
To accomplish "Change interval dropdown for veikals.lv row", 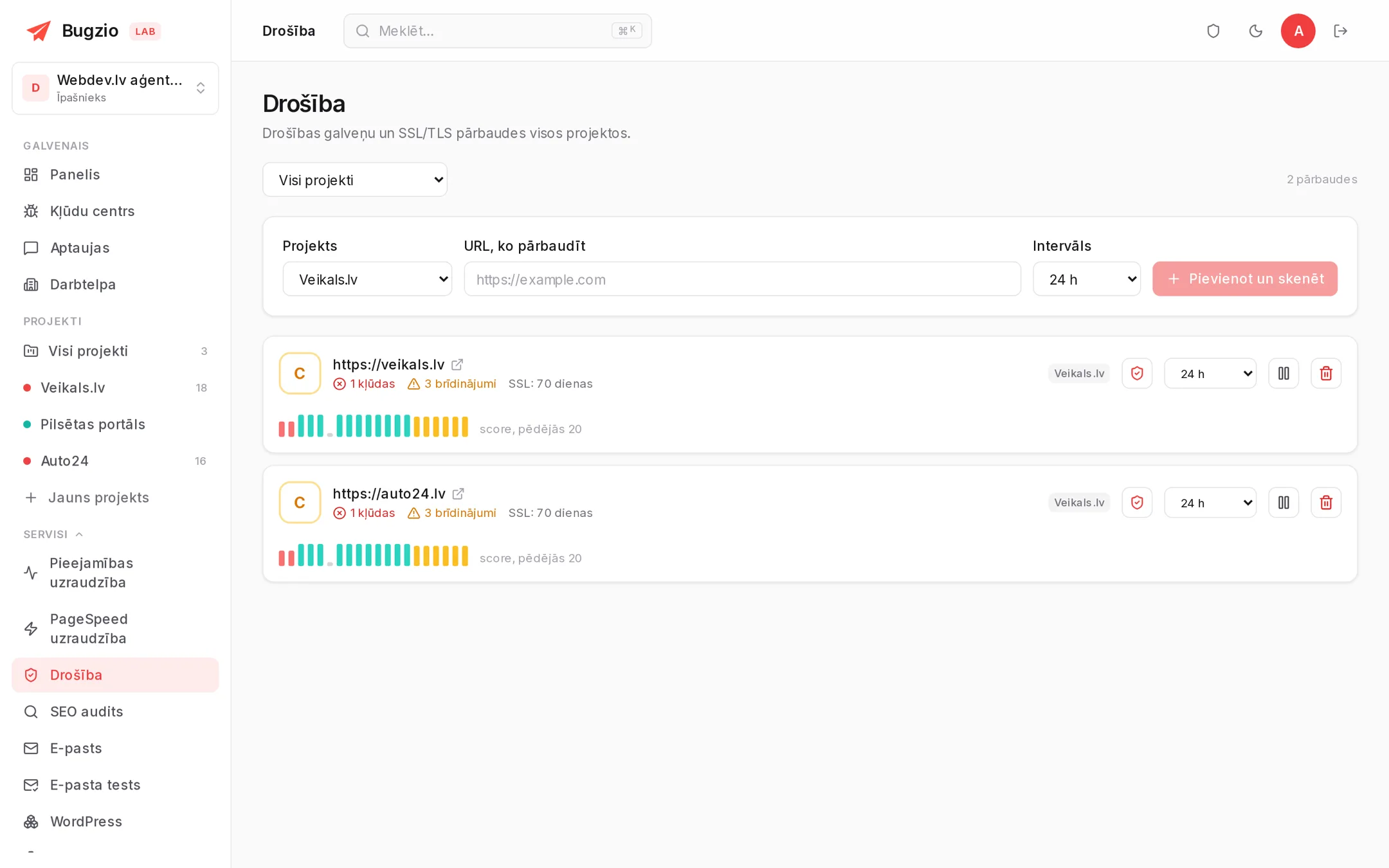I will pyautogui.click(x=1210, y=374).
